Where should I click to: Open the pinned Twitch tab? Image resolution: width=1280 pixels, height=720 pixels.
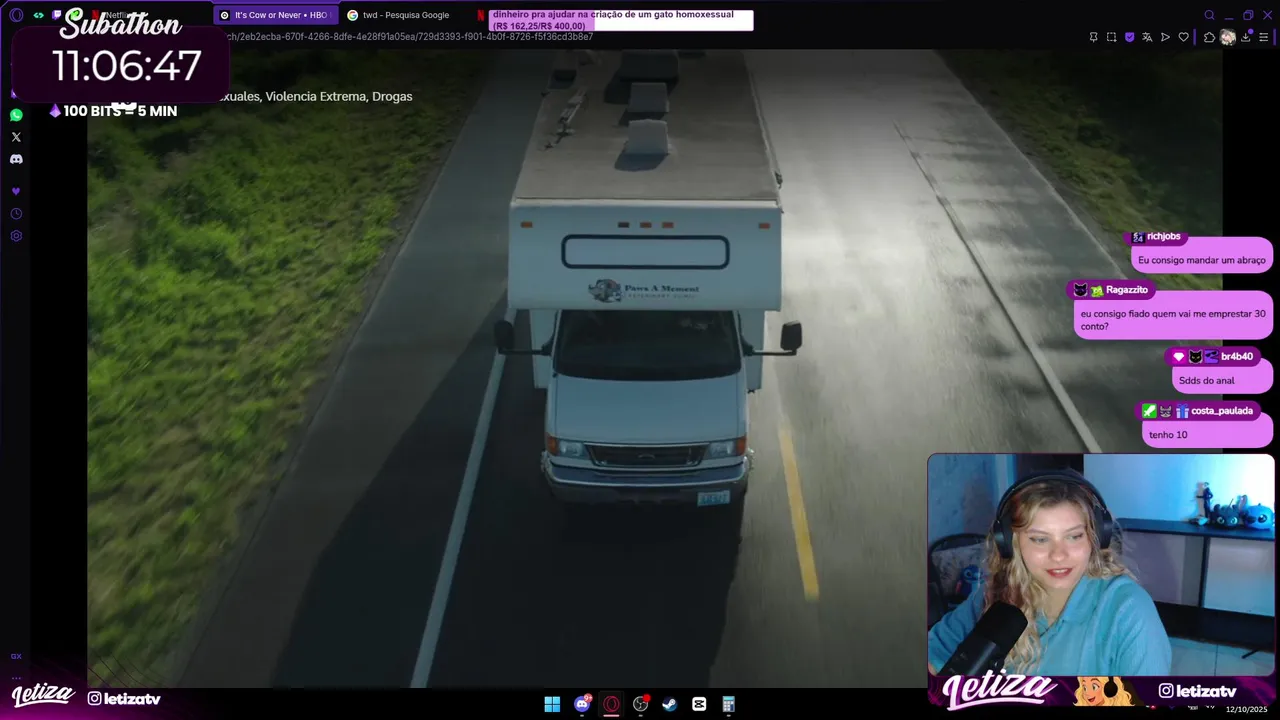coord(57,15)
